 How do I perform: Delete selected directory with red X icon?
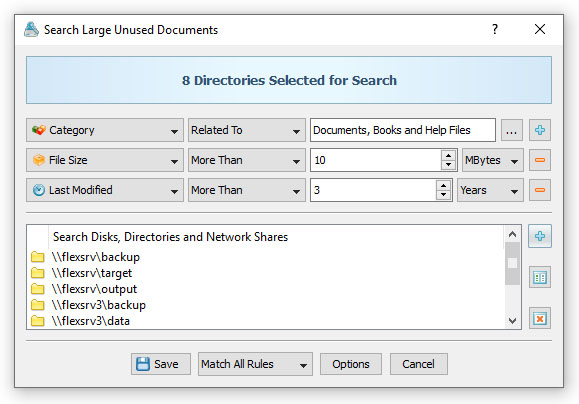539,318
